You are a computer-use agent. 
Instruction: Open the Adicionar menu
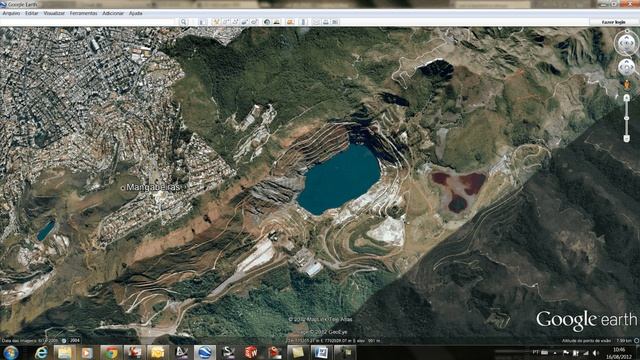tap(113, 13)
